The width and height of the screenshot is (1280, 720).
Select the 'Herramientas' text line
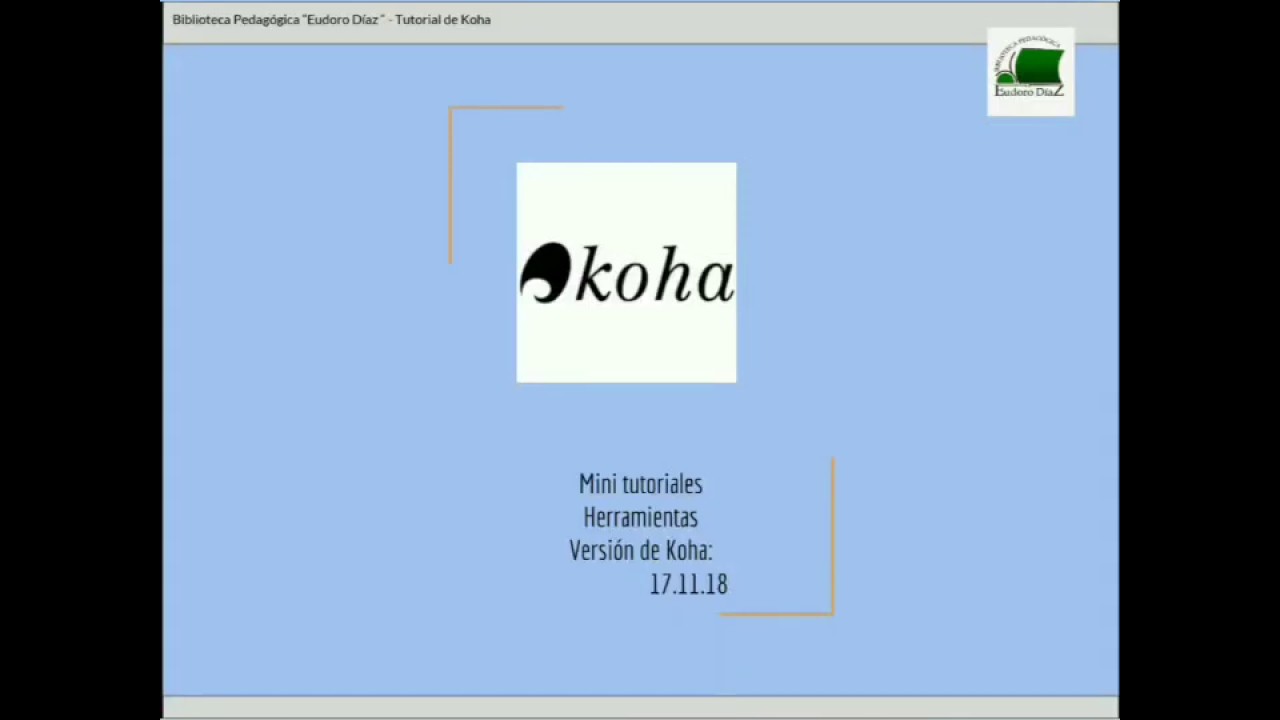click(641, 517)
